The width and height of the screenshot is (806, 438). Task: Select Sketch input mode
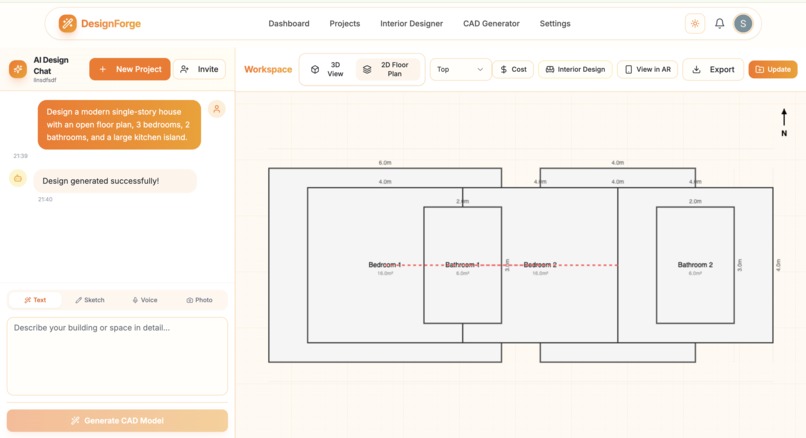pyautogui.click(x=90, y=300)
